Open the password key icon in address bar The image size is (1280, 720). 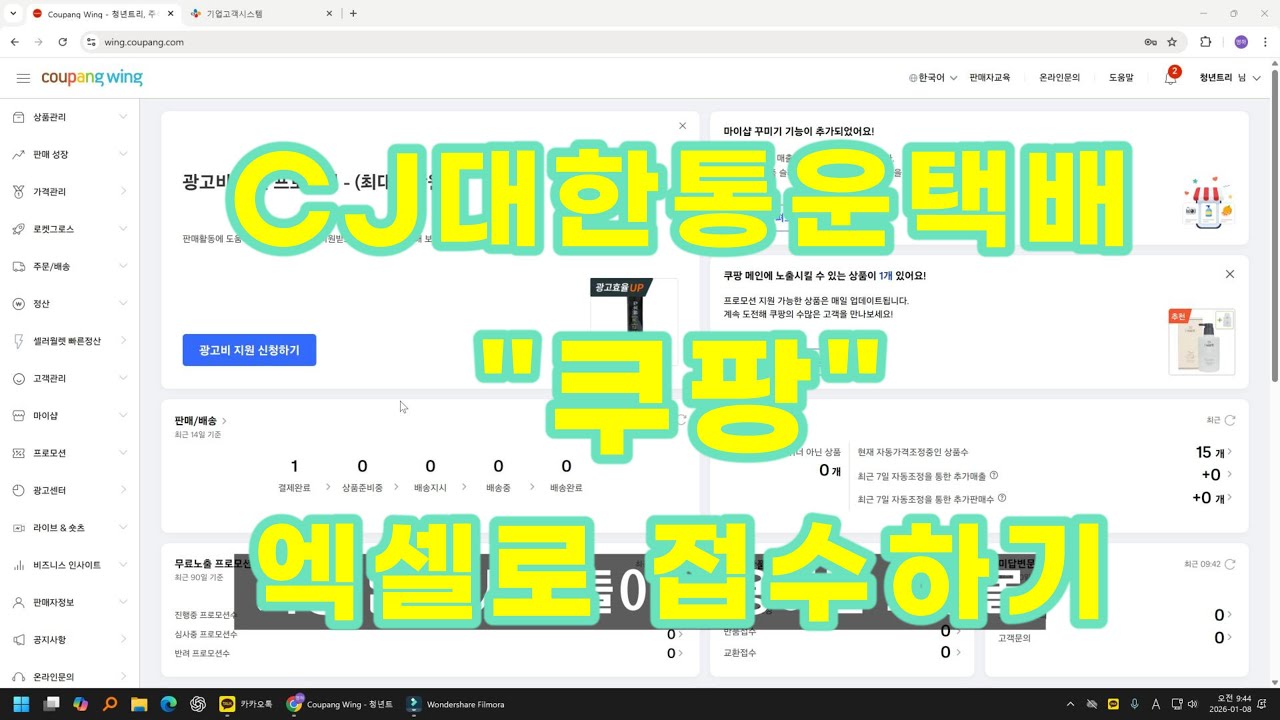point(1150,42)
